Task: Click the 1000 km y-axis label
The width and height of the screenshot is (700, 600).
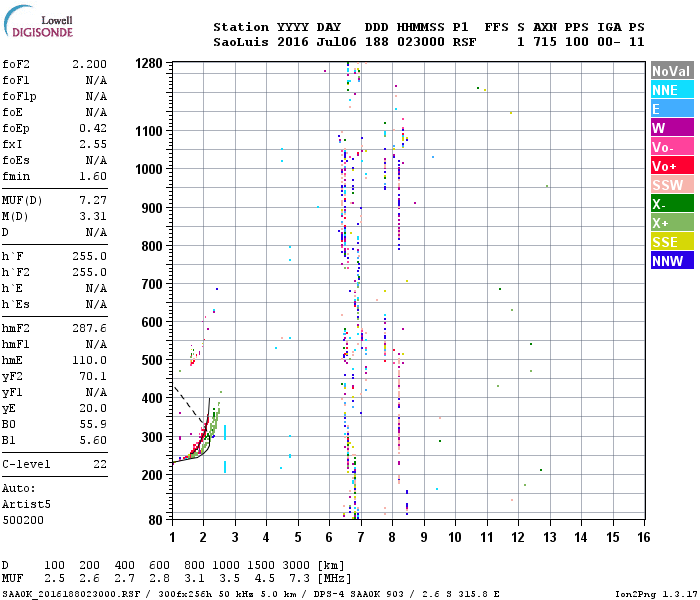Action: tap(149, 170)
